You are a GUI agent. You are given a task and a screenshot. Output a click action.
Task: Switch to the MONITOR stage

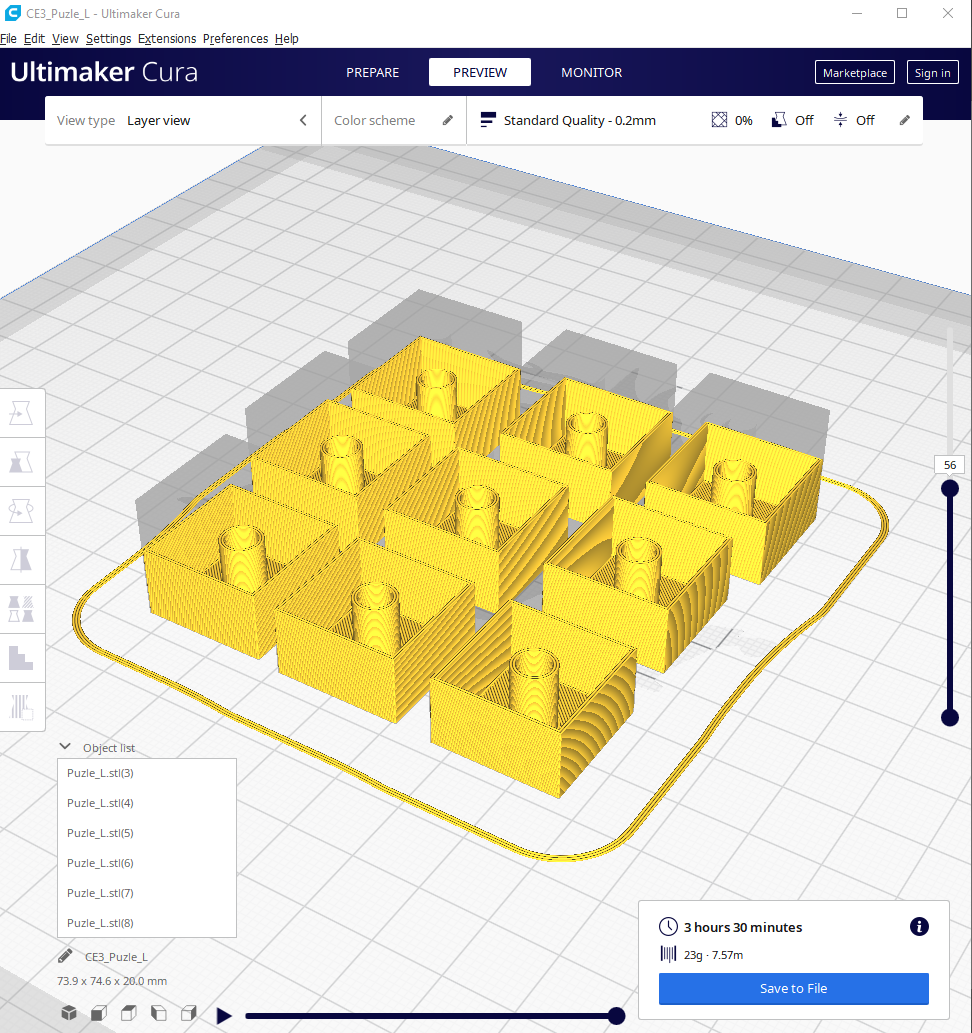click(x=591, y=72)
